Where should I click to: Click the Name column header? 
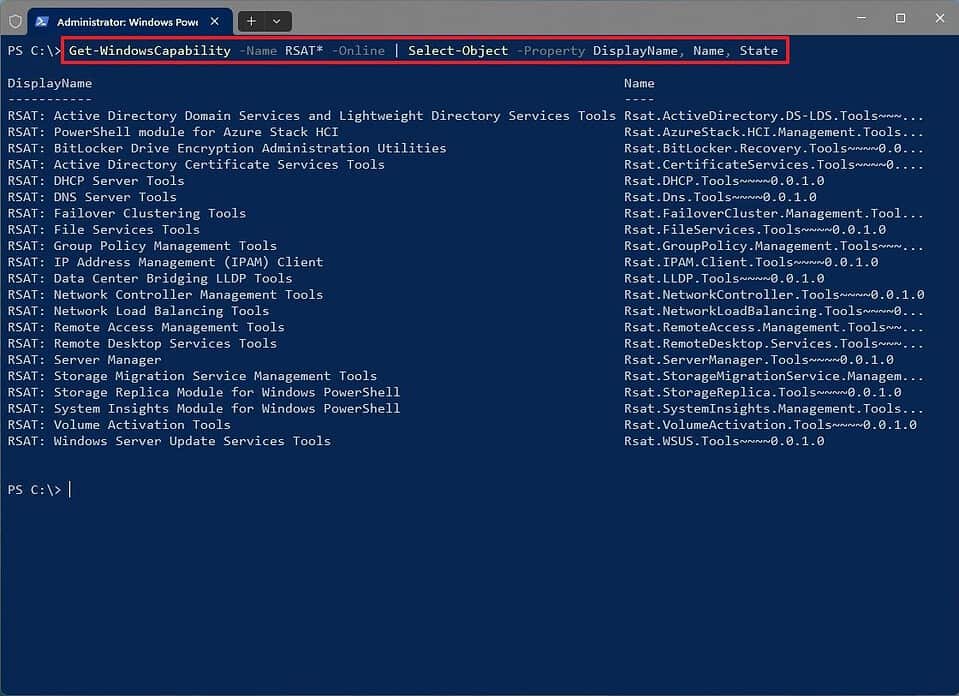[638, 83]
